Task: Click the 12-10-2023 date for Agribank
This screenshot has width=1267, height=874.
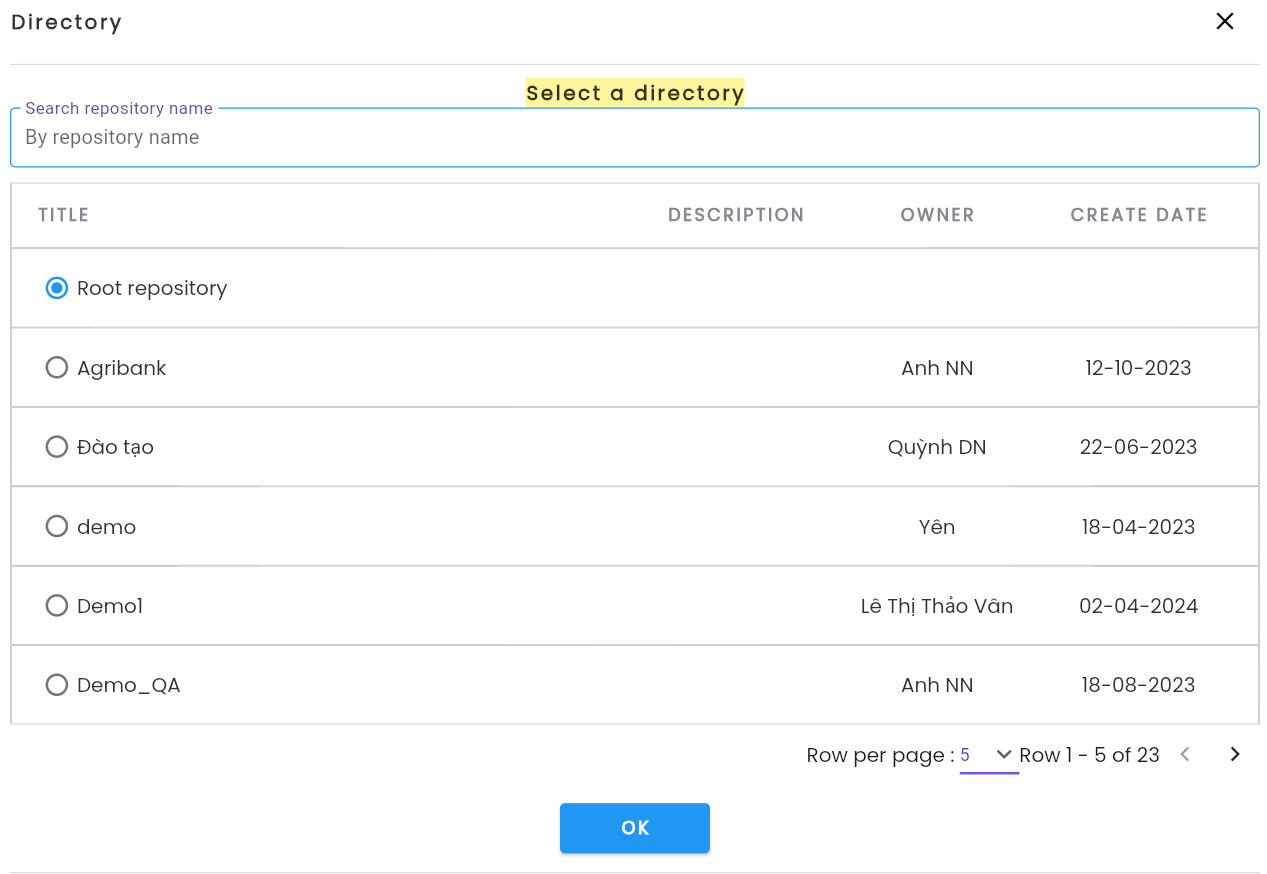Action: pyautogui.click(x=1139, y=368)
